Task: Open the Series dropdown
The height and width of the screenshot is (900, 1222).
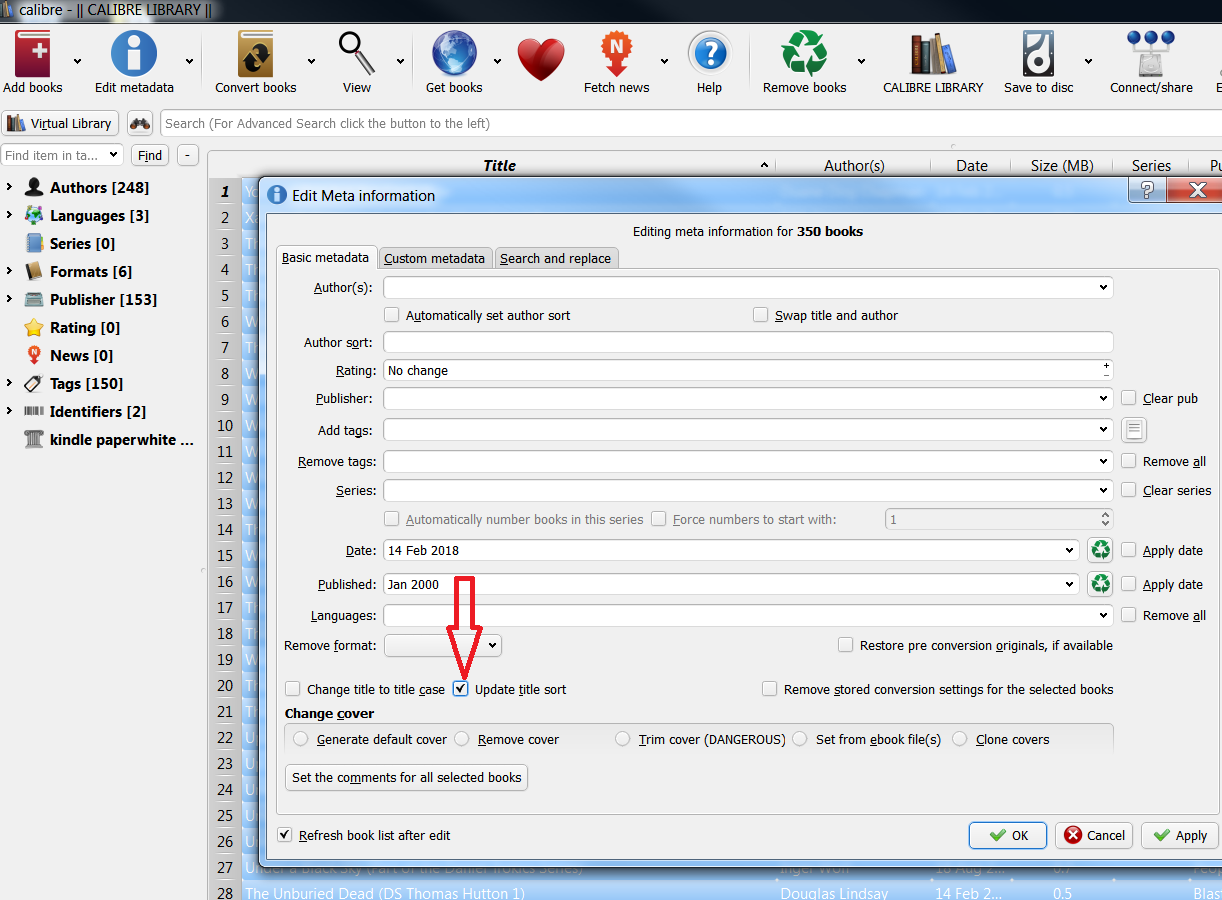Action: pos(1103,490)
